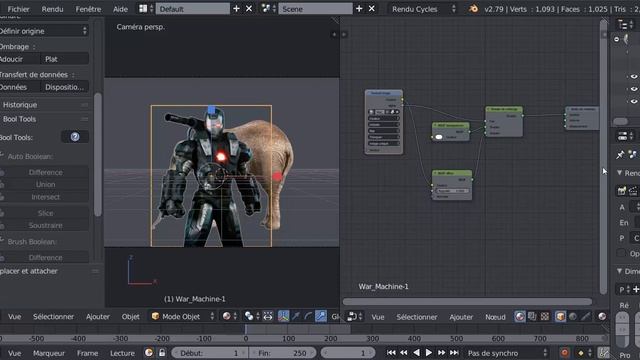Viewport: 640px width, 360px height.
Task: Choose line style shader data icon
Action: point(586,317)
